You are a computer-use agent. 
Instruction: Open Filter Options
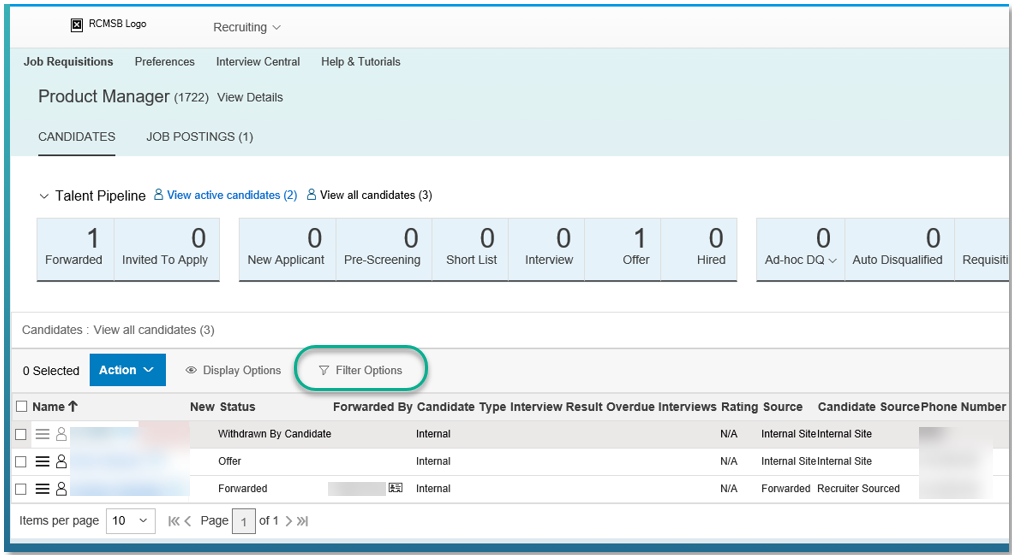pyautogui.click(x=360, y=370)
